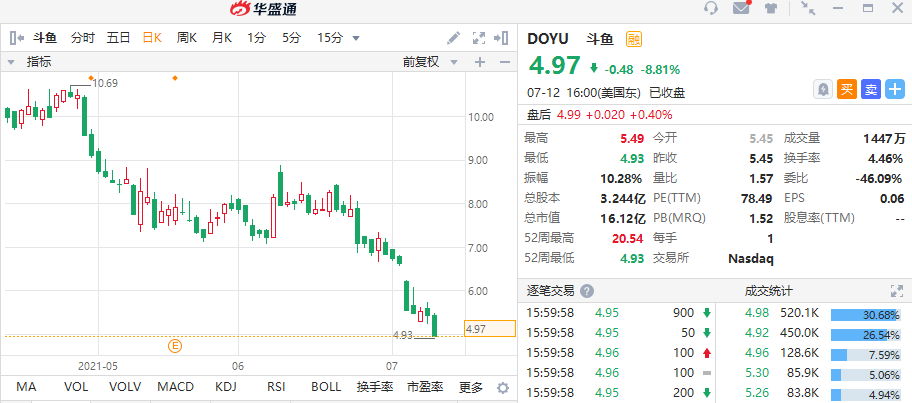Toggle the MACD indicator

(178, 387)
